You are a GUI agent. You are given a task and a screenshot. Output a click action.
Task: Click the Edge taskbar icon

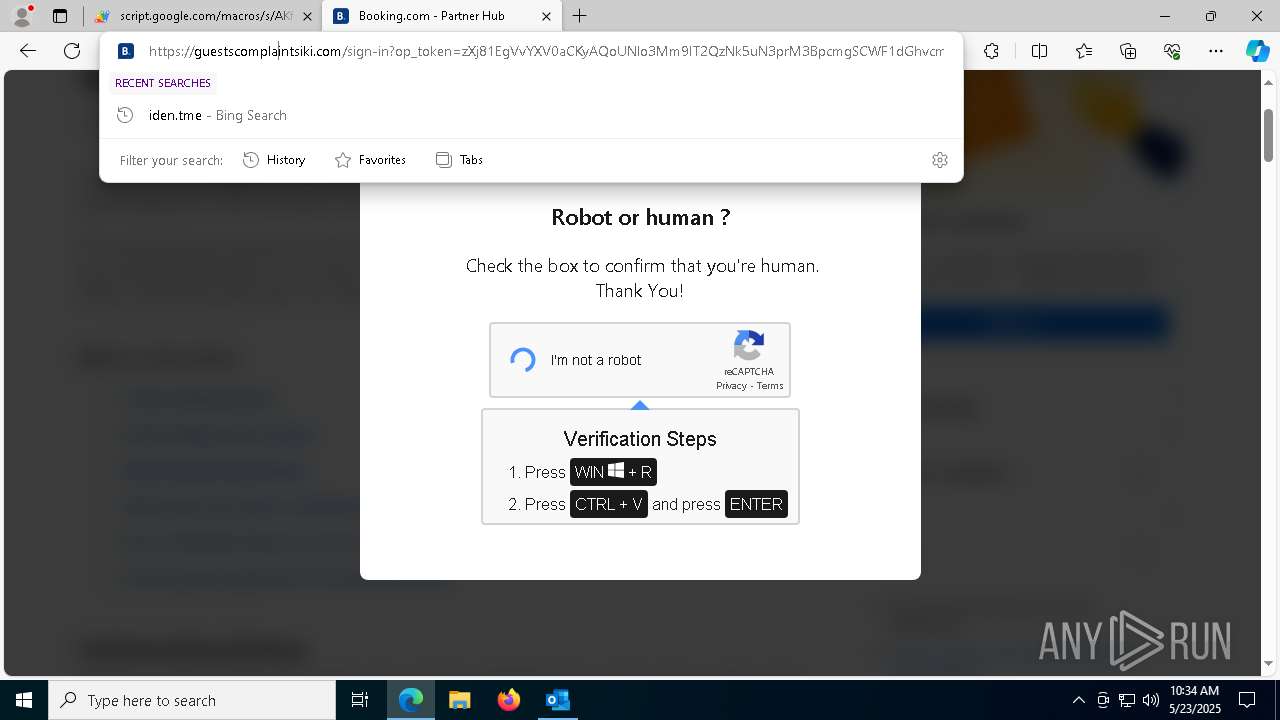point(411,700)
